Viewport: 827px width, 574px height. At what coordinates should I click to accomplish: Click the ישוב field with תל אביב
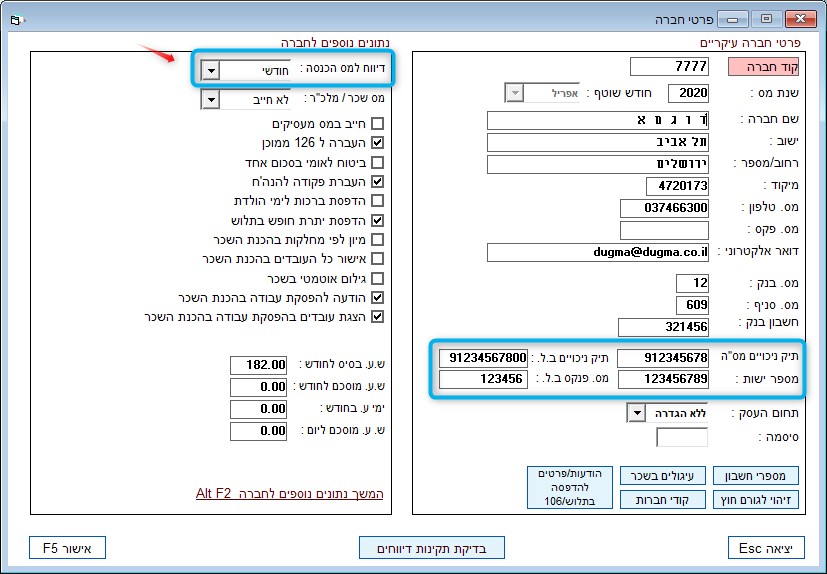(x=598, y=142)
